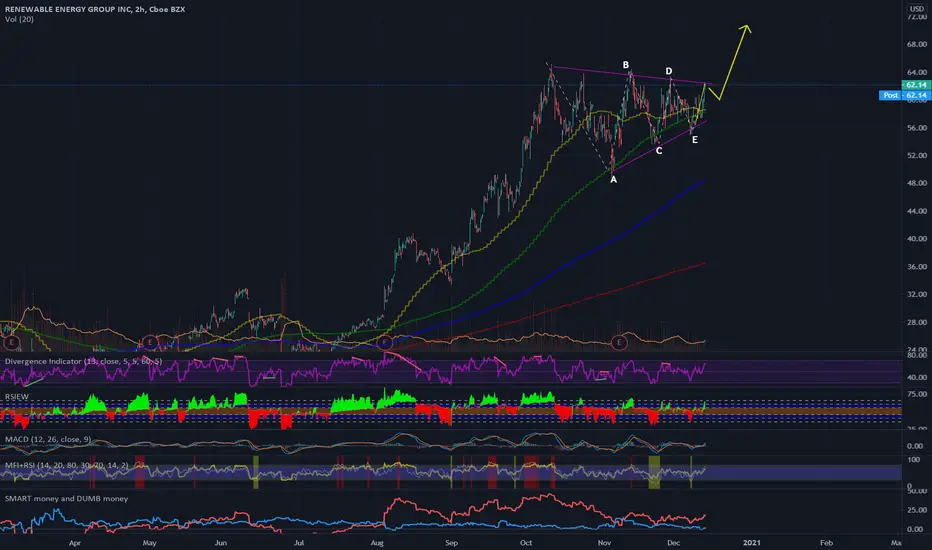The width and height of the screenshot is (932, 550).
Task: Select the MACD (12, 26, close, 9) legend
Action: click(48, 439)
